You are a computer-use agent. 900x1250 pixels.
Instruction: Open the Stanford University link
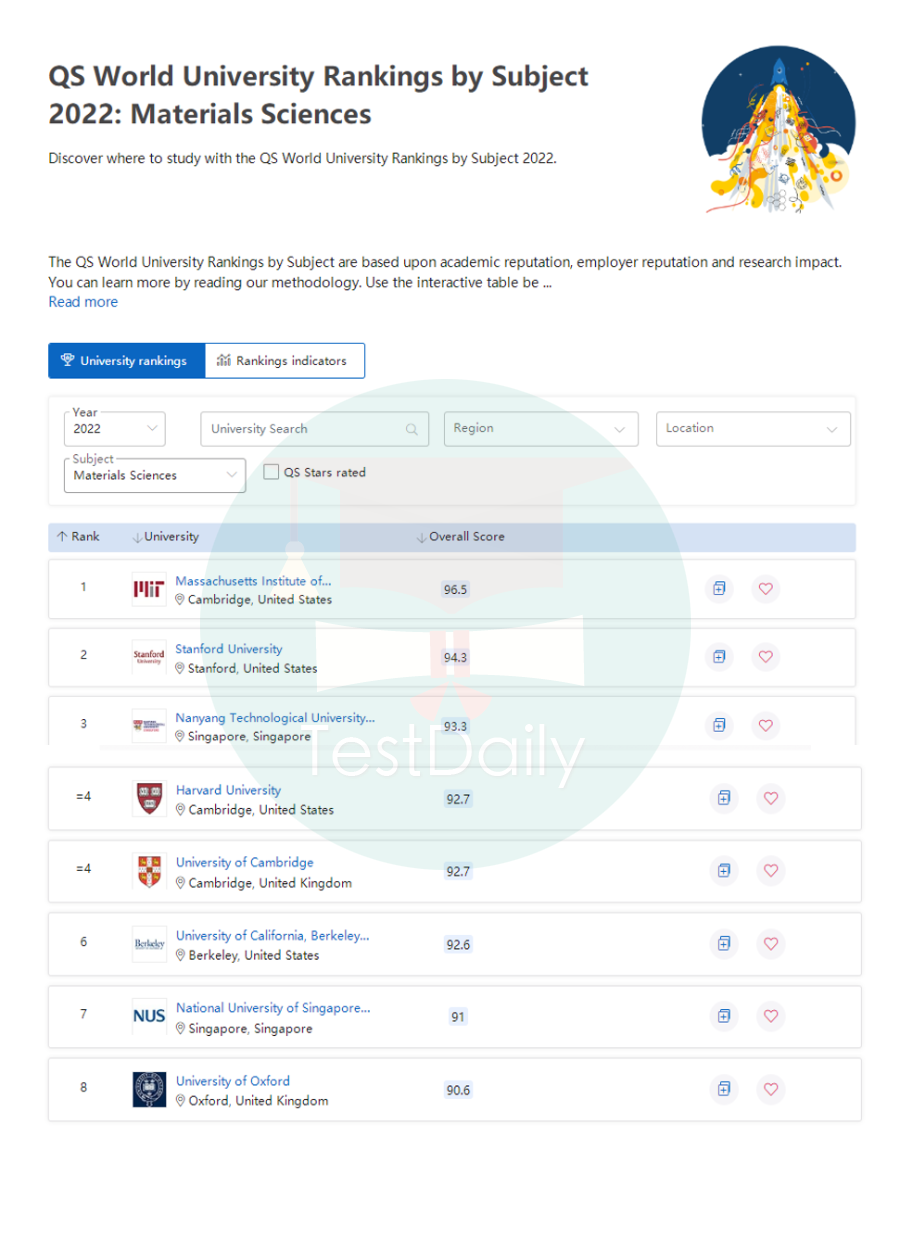pos(229,649)
